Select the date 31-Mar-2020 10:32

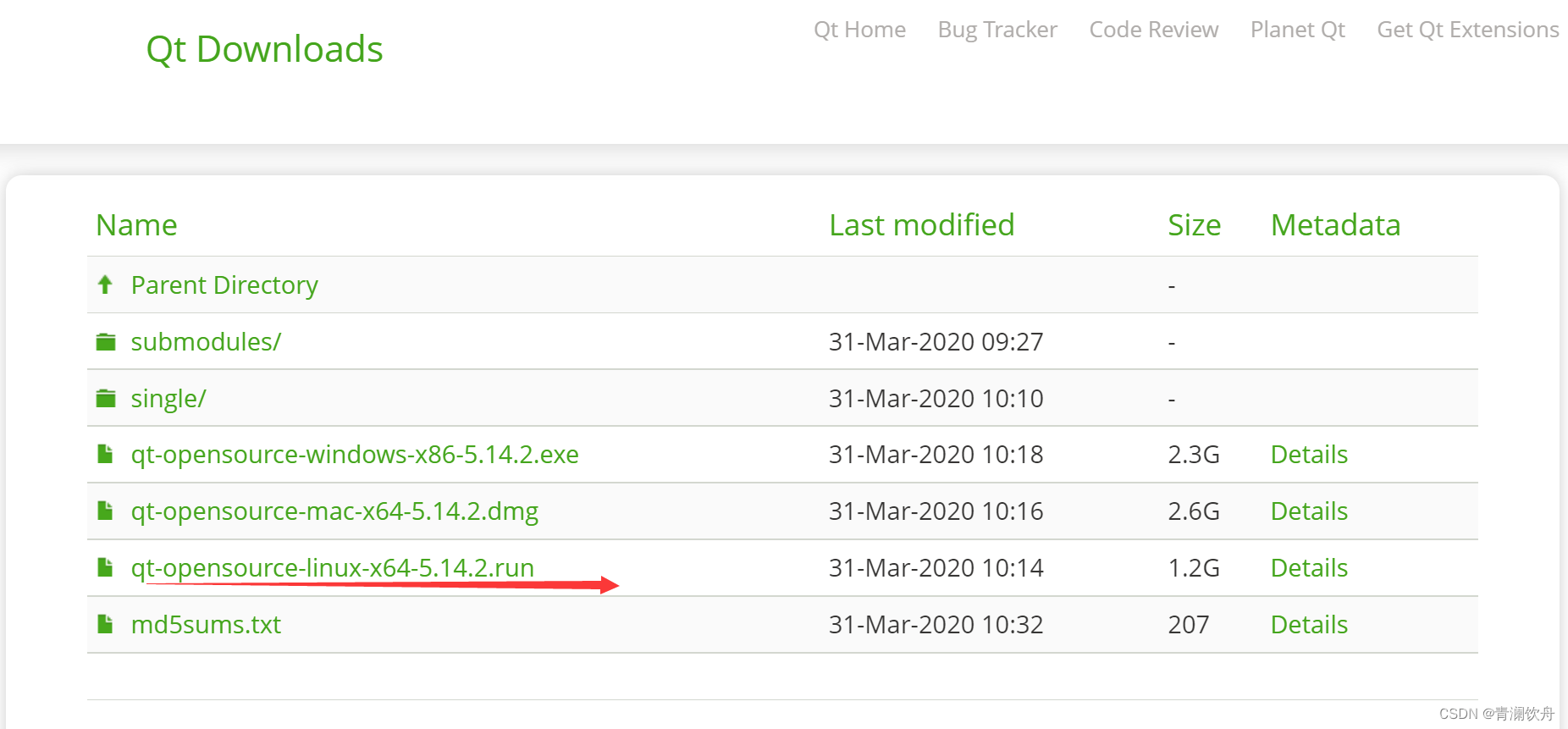click(x=936, y=625)
